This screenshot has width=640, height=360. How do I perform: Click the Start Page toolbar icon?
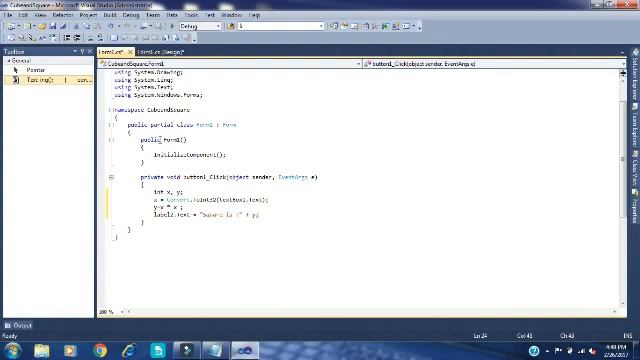(386, 26)
